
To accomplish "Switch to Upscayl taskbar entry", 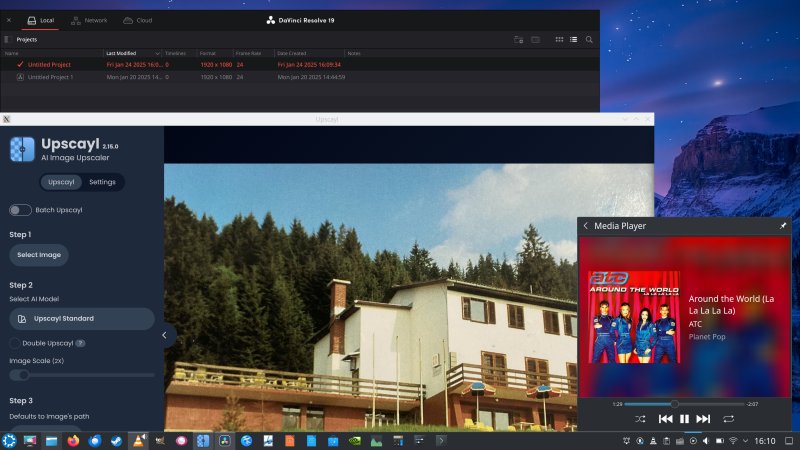I will 203,441.
